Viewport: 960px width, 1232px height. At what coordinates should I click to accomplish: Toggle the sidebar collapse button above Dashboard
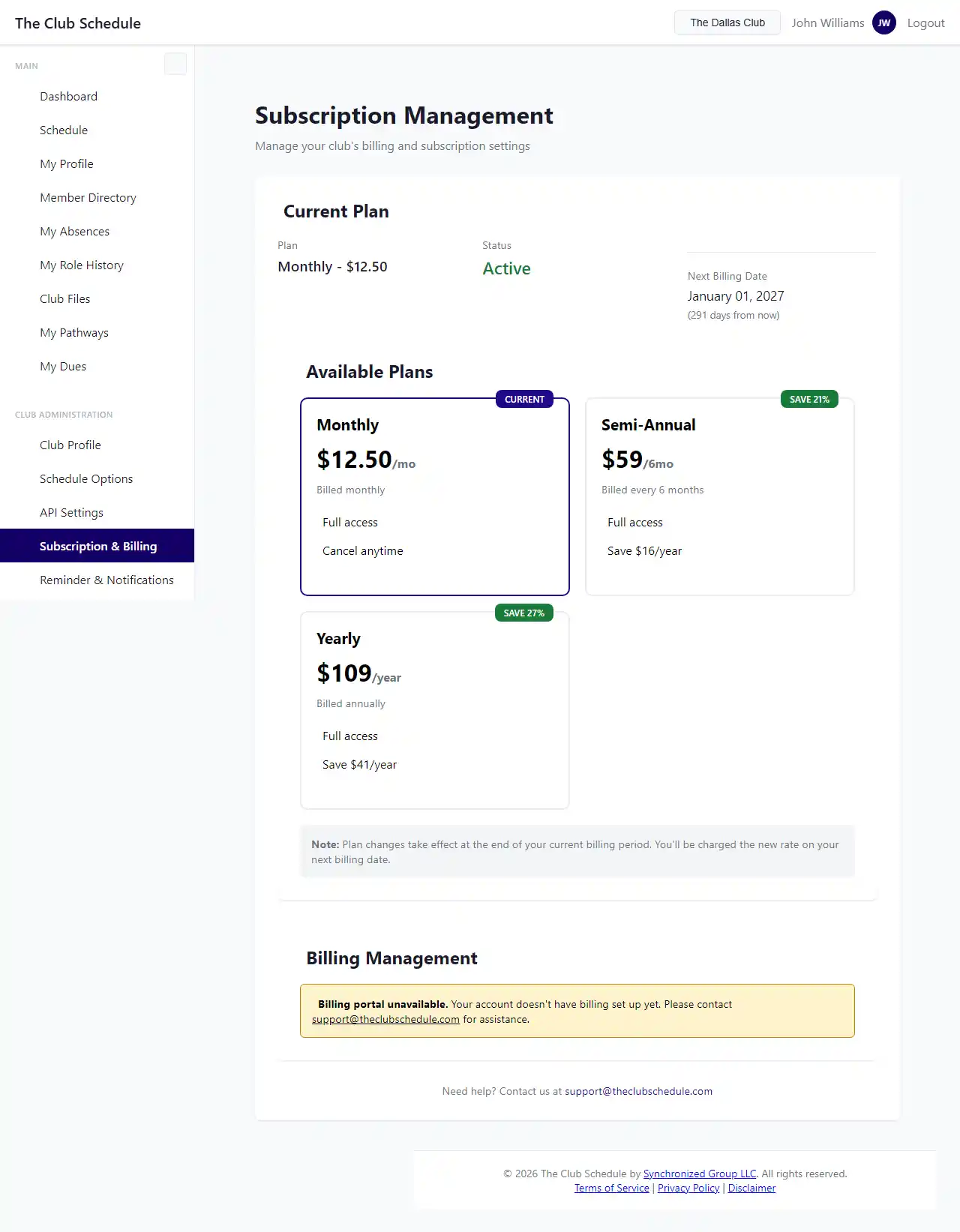coord(175,64)
